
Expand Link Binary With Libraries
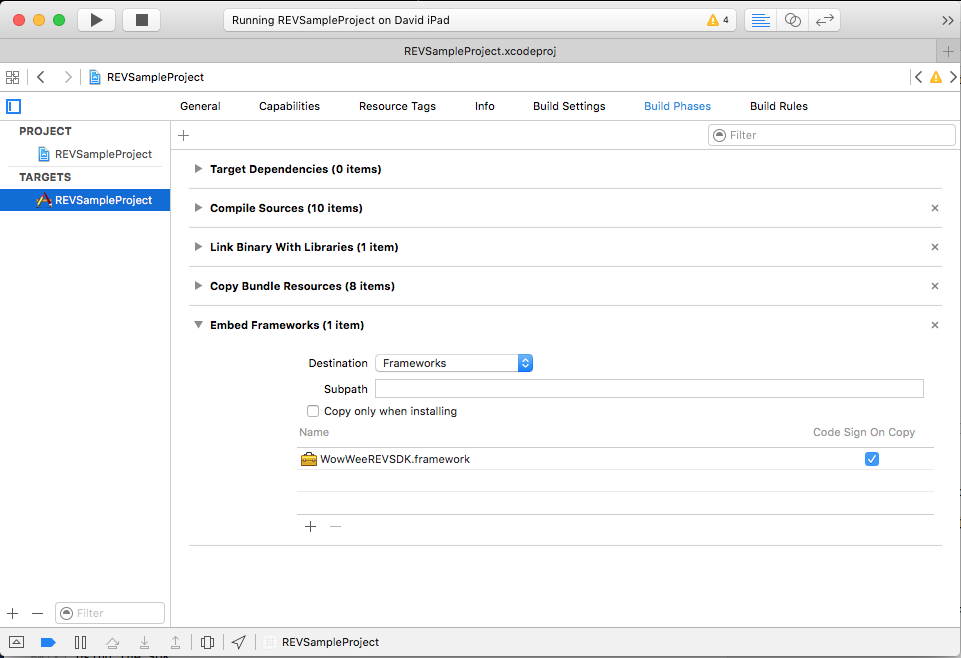coord(198,247)
